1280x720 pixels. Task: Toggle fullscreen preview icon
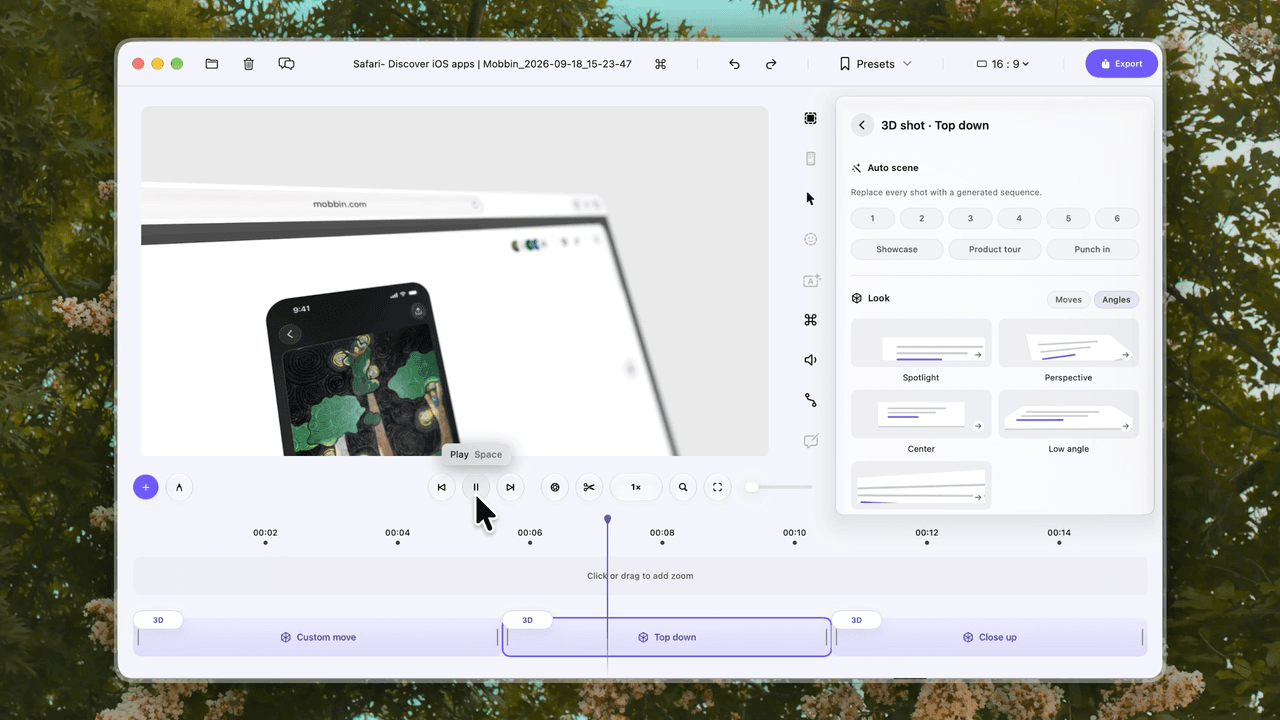tap(717, 487)
